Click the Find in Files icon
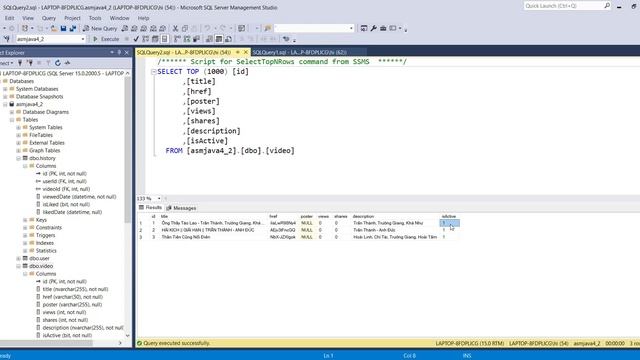 tap(268, 28)
